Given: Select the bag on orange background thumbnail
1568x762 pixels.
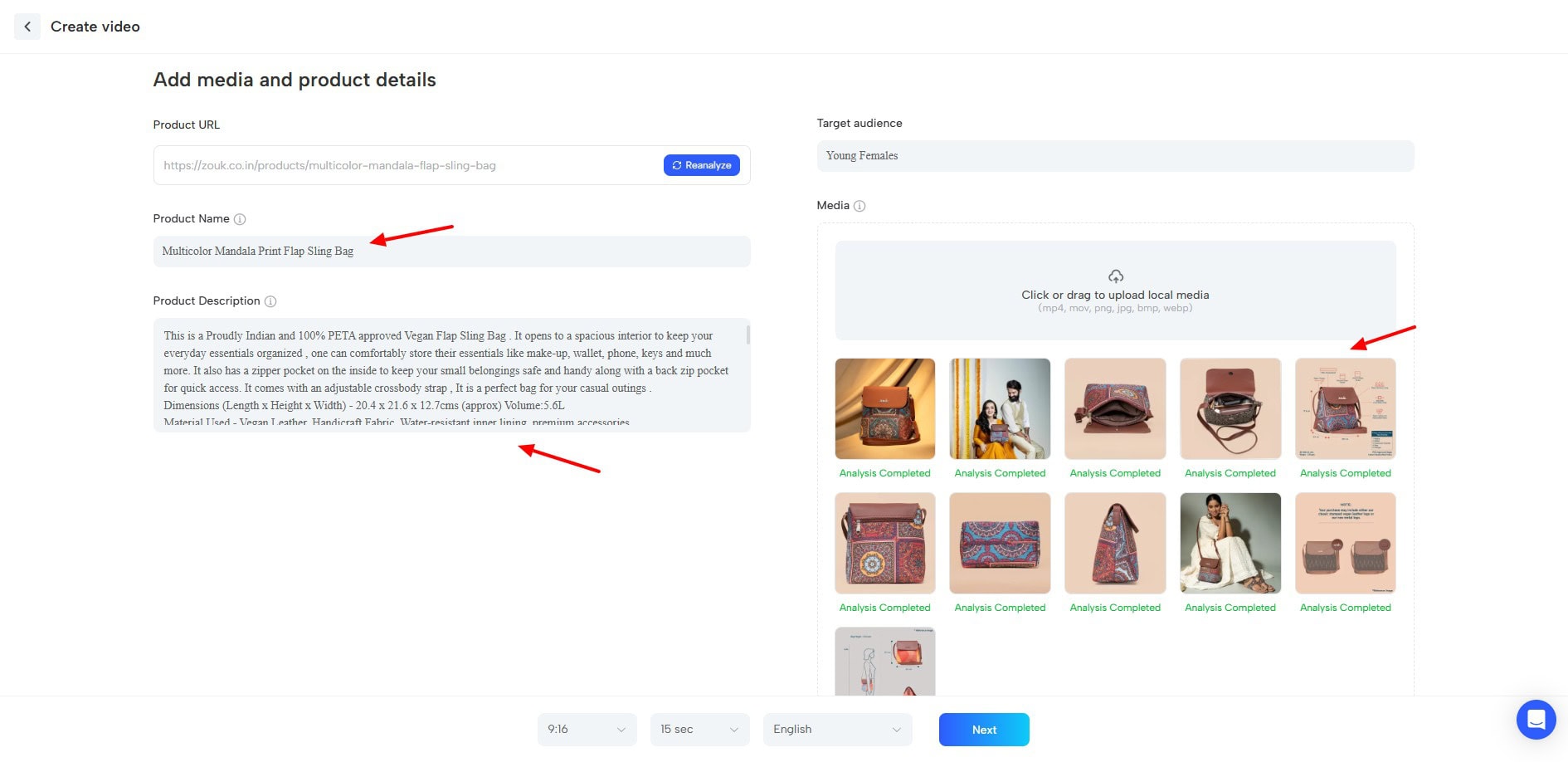Looking at the screenshot, I should click(x=885, y=408).
